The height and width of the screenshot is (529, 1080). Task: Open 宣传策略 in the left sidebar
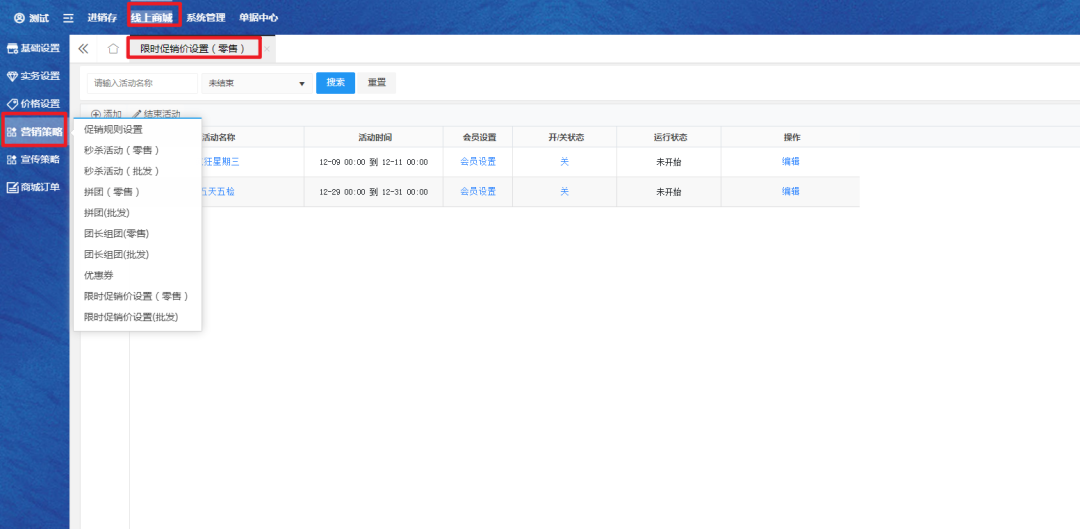click(34, 159)
